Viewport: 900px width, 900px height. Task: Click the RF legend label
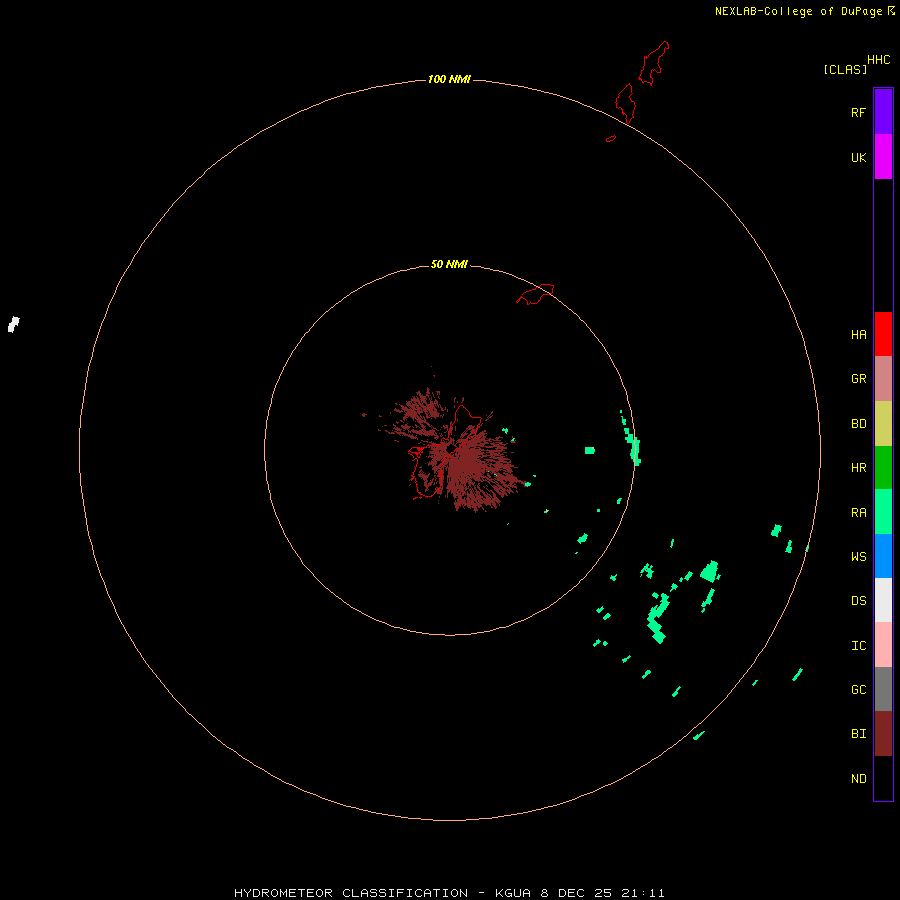tap(858, 112)
